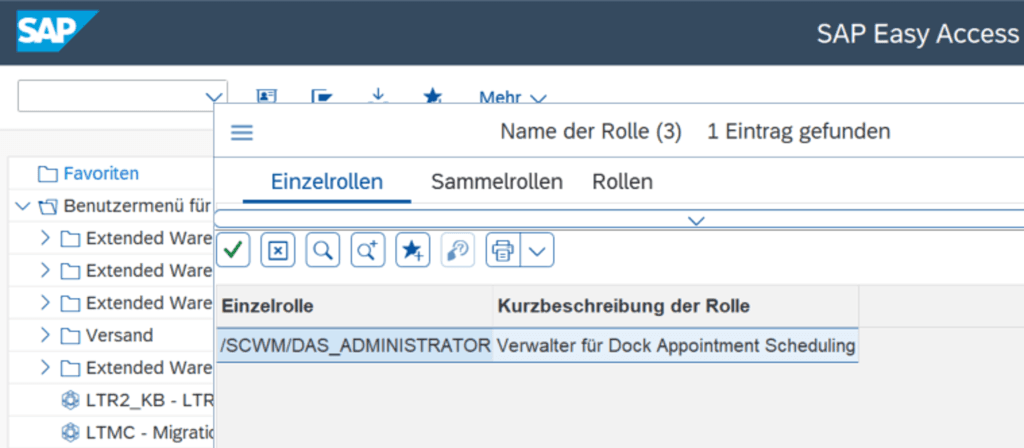Open the dialog hamburger menu icon

[242, 133]
